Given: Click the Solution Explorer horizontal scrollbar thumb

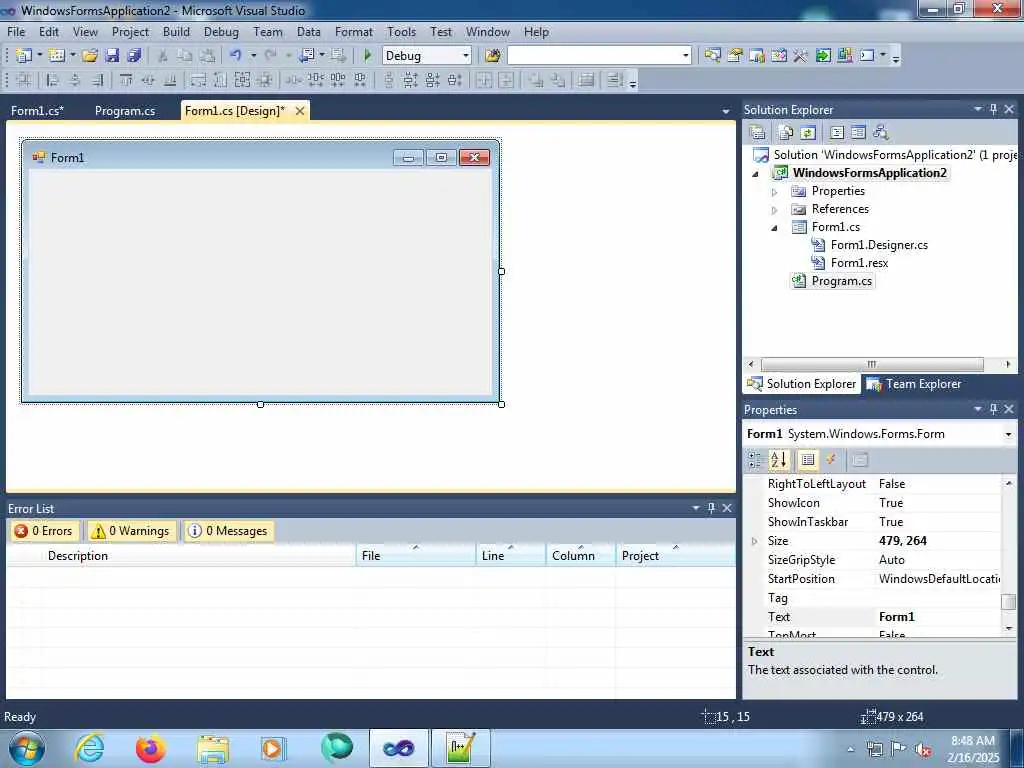Looking at the screenshot, I should pos(872,364).
